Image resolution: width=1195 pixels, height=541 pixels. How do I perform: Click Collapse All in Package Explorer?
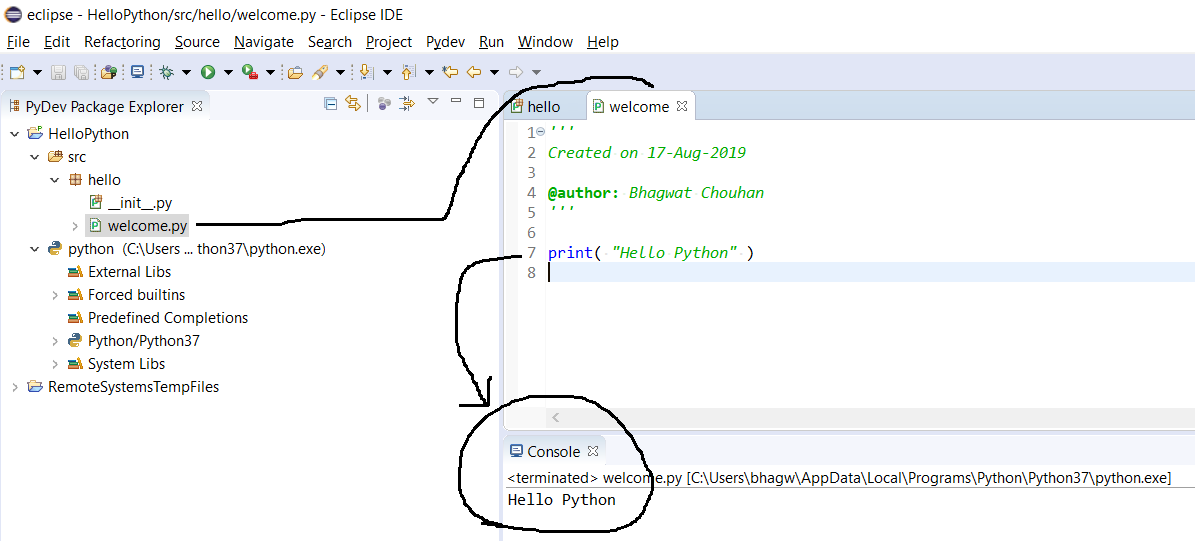pos(330,103)
